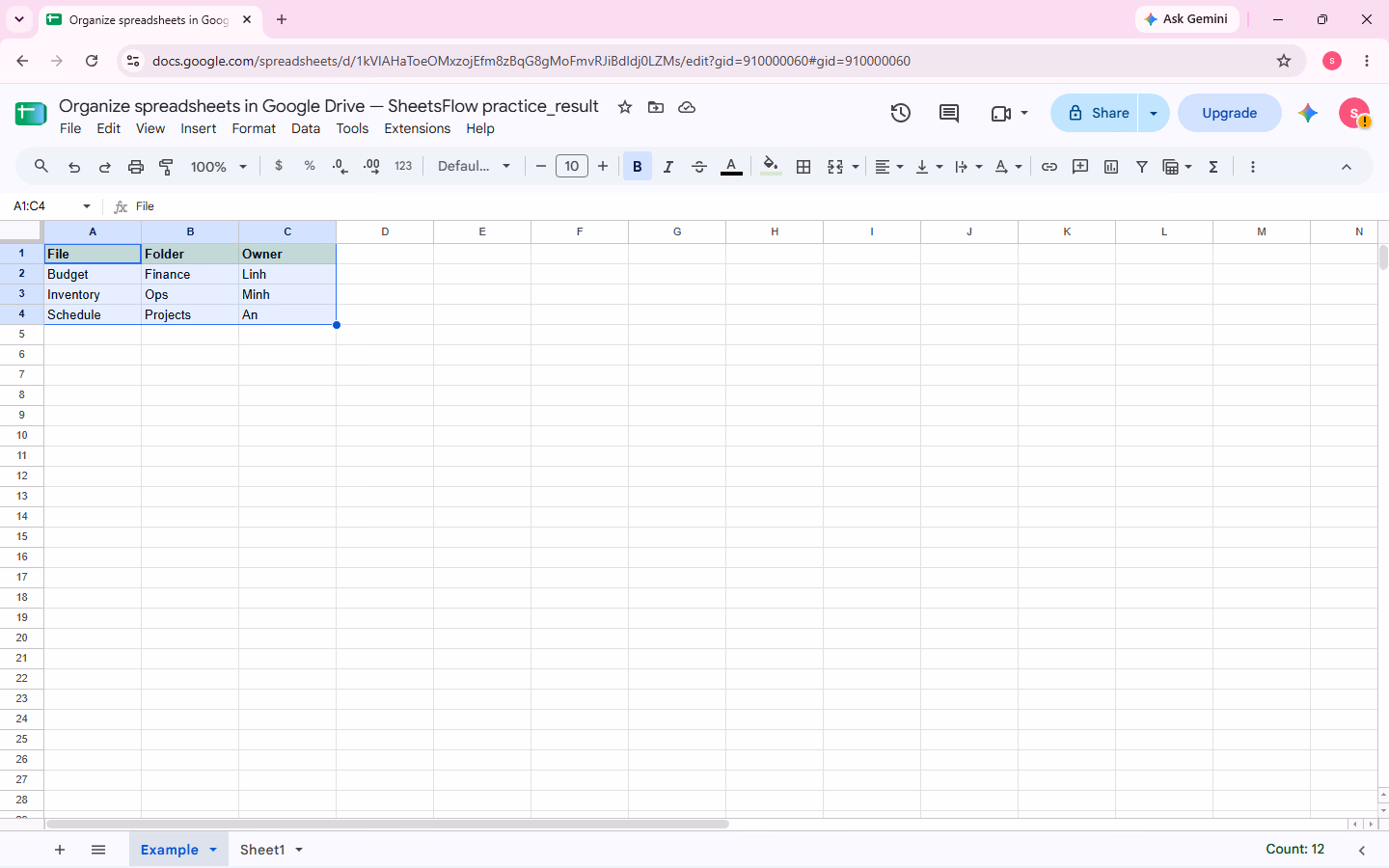Viewport: 1389px width, 868px height.
Task: Format as currency with dollar icon
Action: point(279,166)
